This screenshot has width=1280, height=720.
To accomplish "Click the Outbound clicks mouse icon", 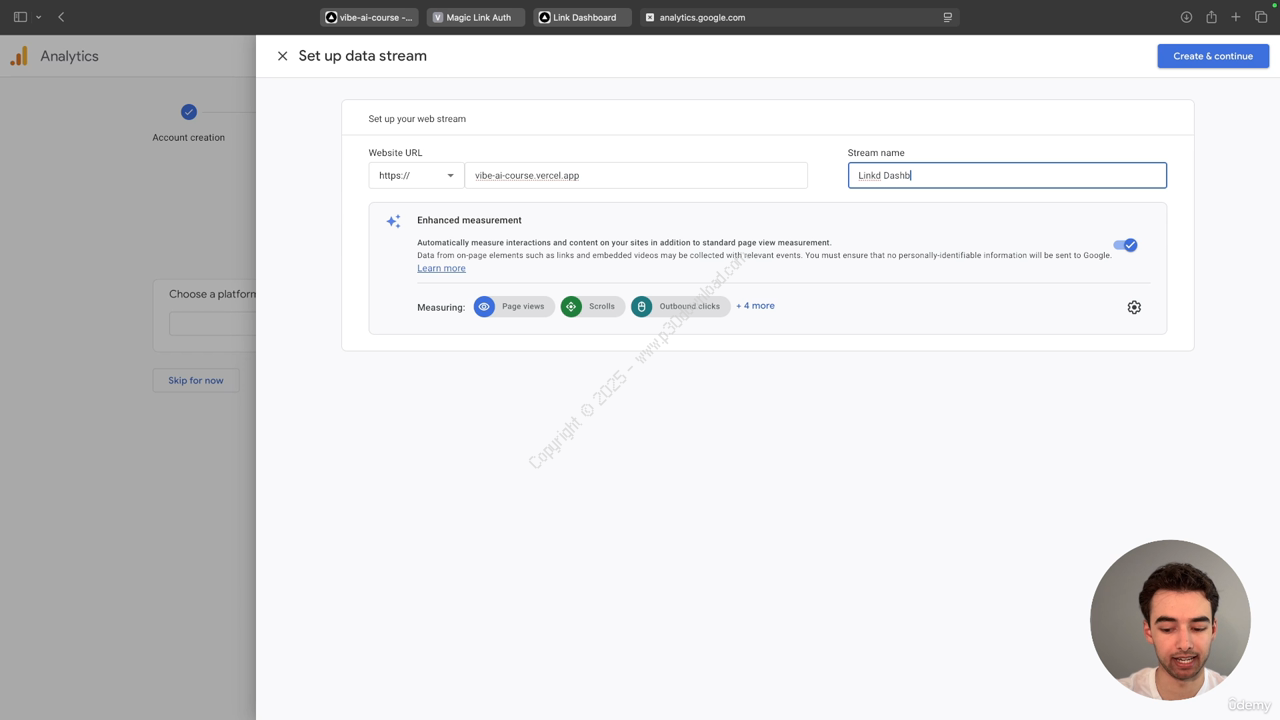I will click(642, 306).
